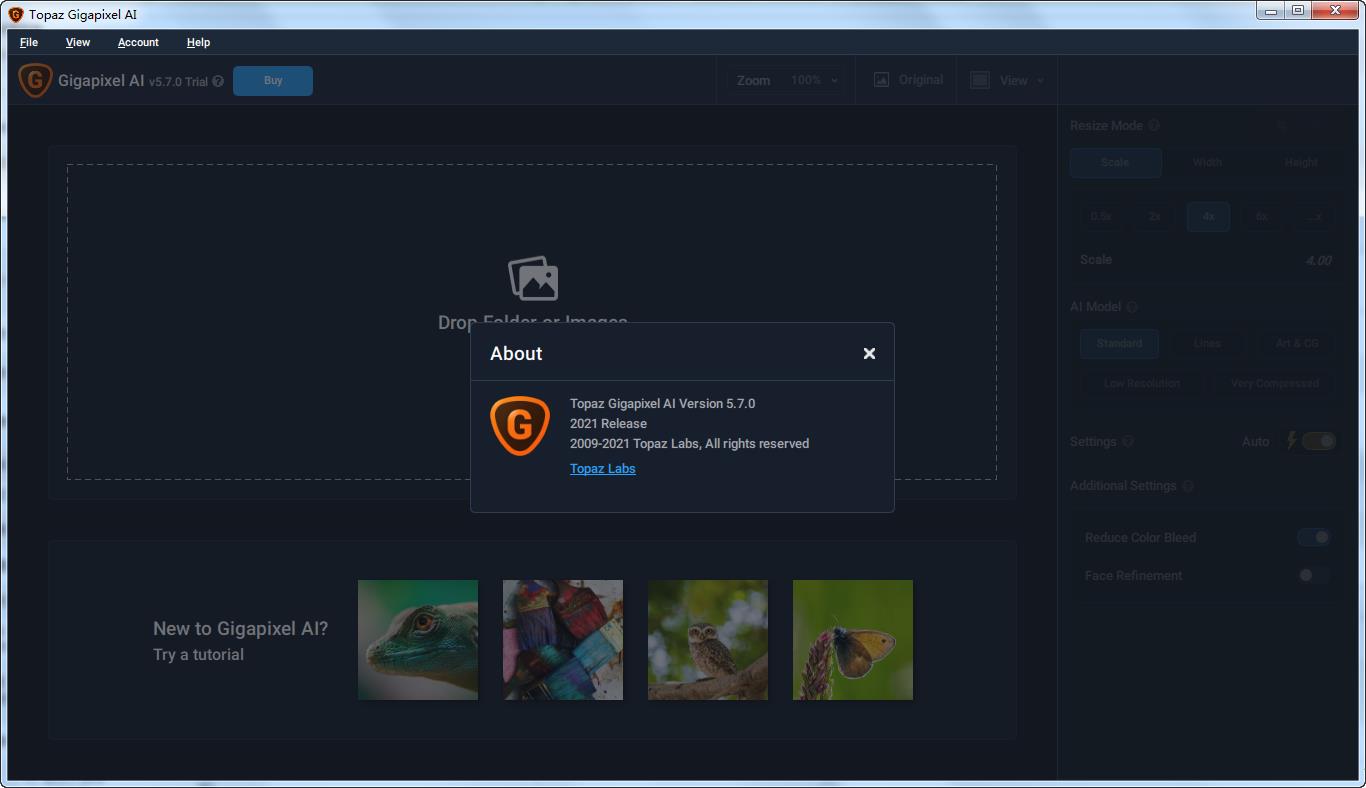Choose the 6x scale option
The image size is (1366, 788).
[x=1262, y=216]
